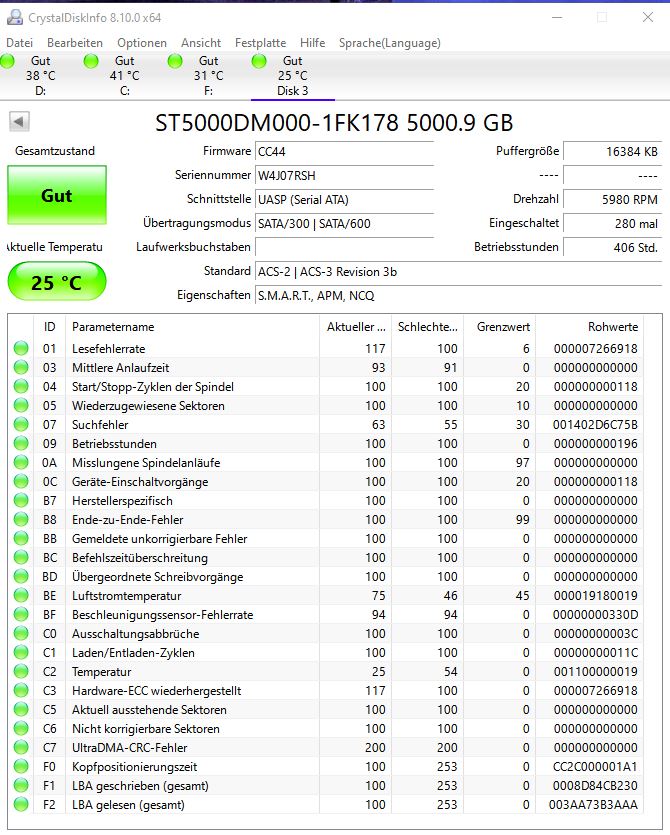Click status dot of Suchfehler row
The width and height of the screenshot is (670, 835).
click(21, 424)
